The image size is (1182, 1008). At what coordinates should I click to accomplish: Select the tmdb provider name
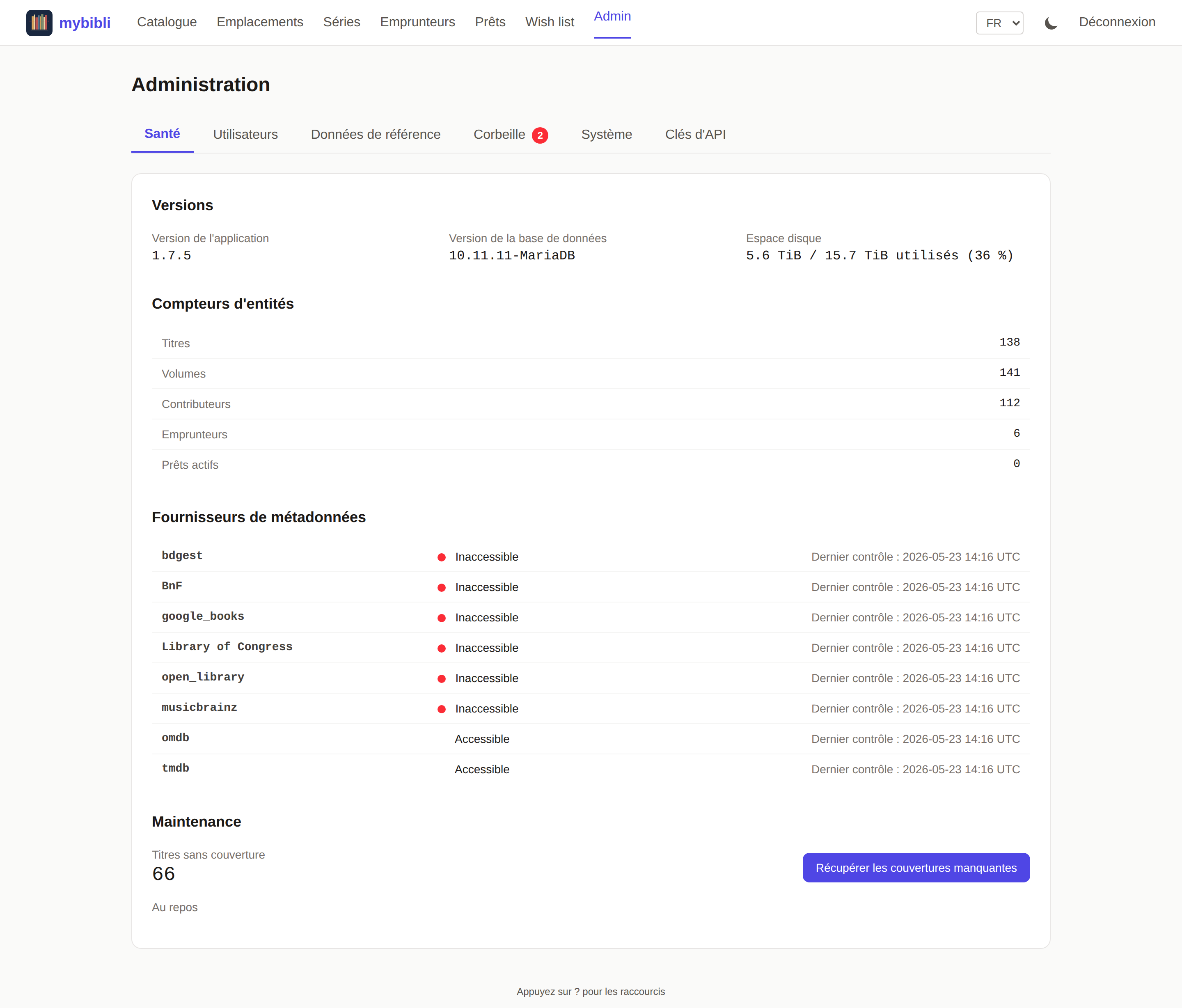175,768
